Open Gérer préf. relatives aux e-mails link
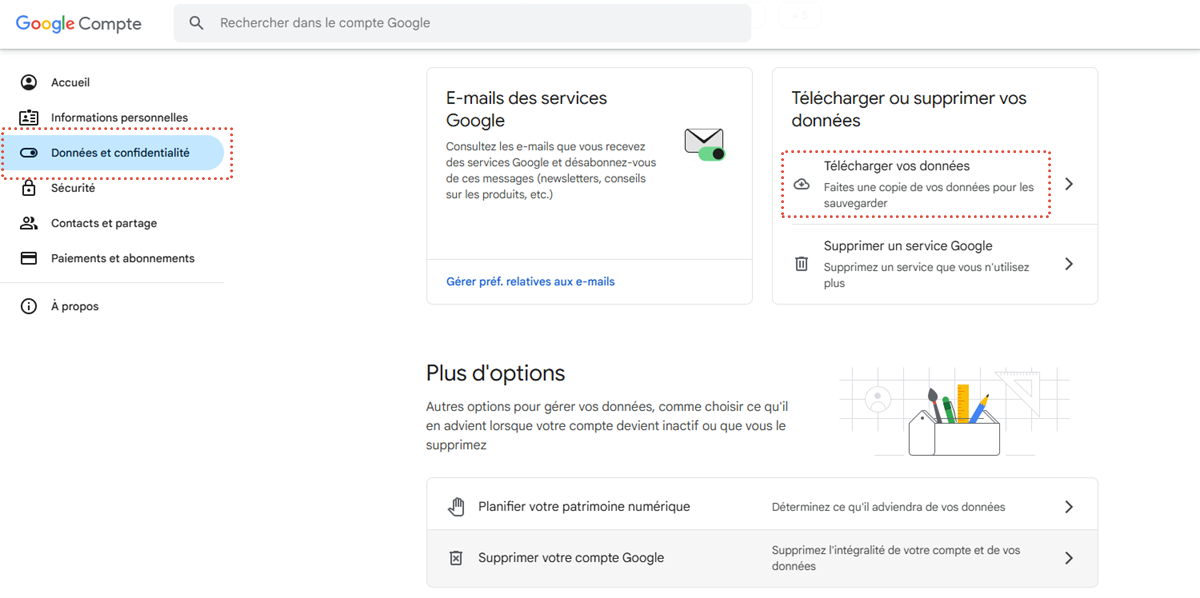Image resolution: width=1200 pixels, height=598 pixels. pyautogui.click(x=530, y=282)
